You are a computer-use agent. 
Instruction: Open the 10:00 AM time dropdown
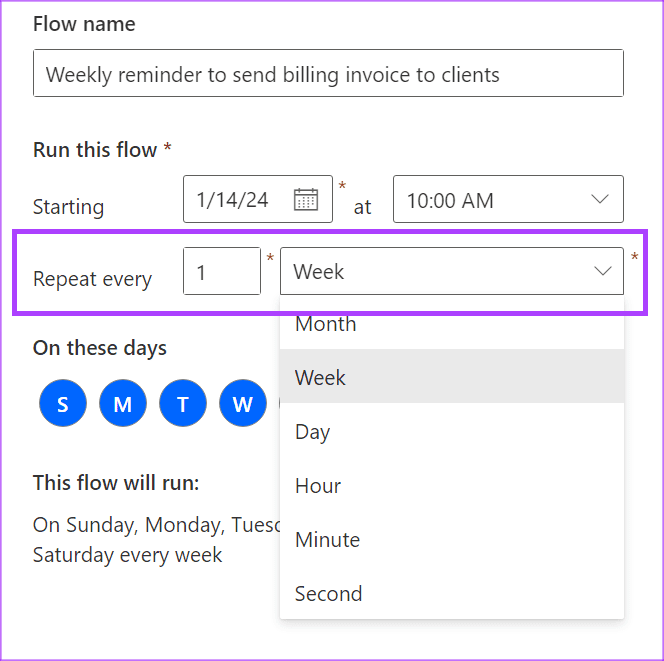coord(507,199)
